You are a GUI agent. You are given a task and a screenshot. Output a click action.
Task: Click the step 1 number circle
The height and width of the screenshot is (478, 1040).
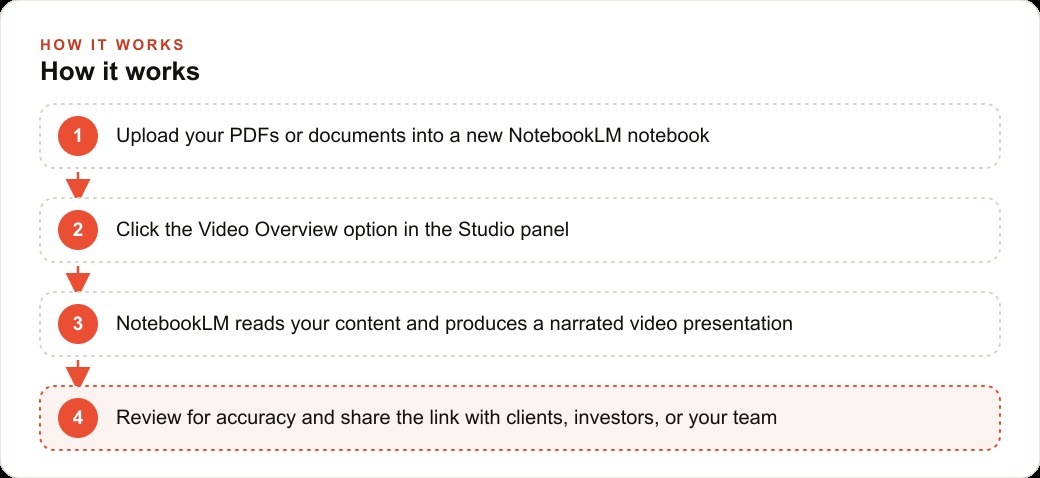coord(78,136)
